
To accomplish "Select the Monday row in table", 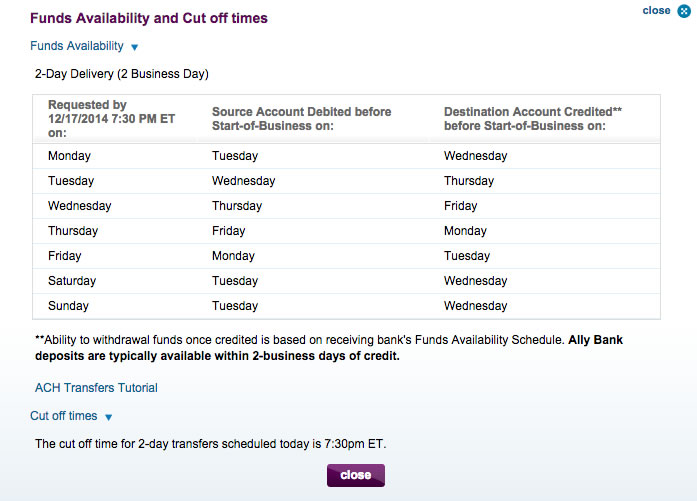I will click(x=346, y=156).
